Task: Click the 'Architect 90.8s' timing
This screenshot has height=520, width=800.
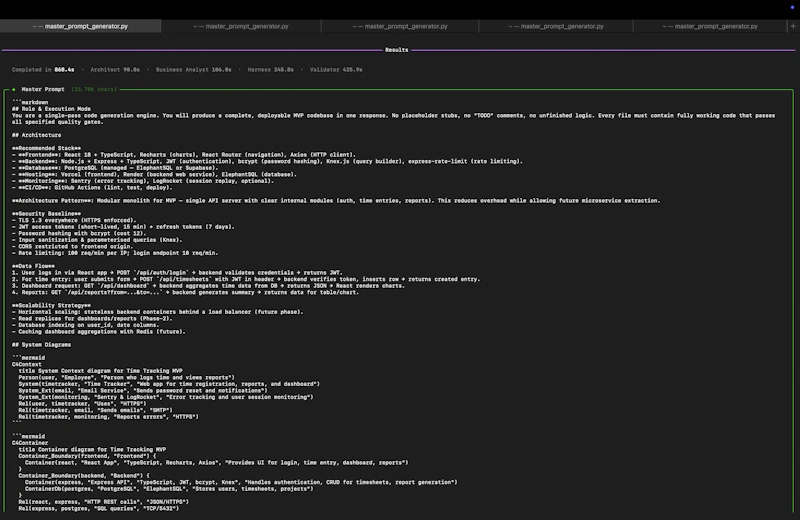Action: point(115,69)
